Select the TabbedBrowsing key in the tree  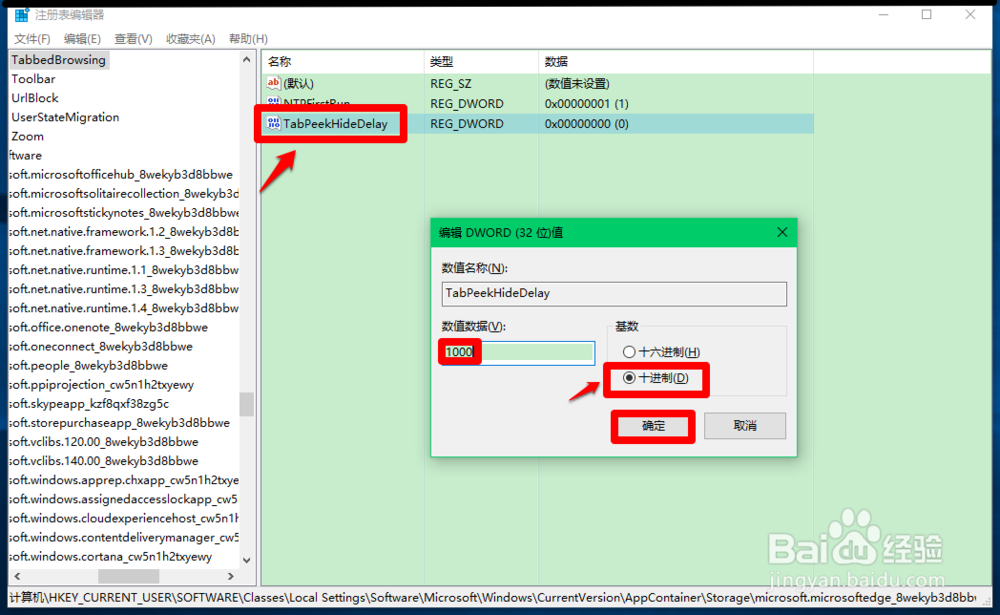55,59
